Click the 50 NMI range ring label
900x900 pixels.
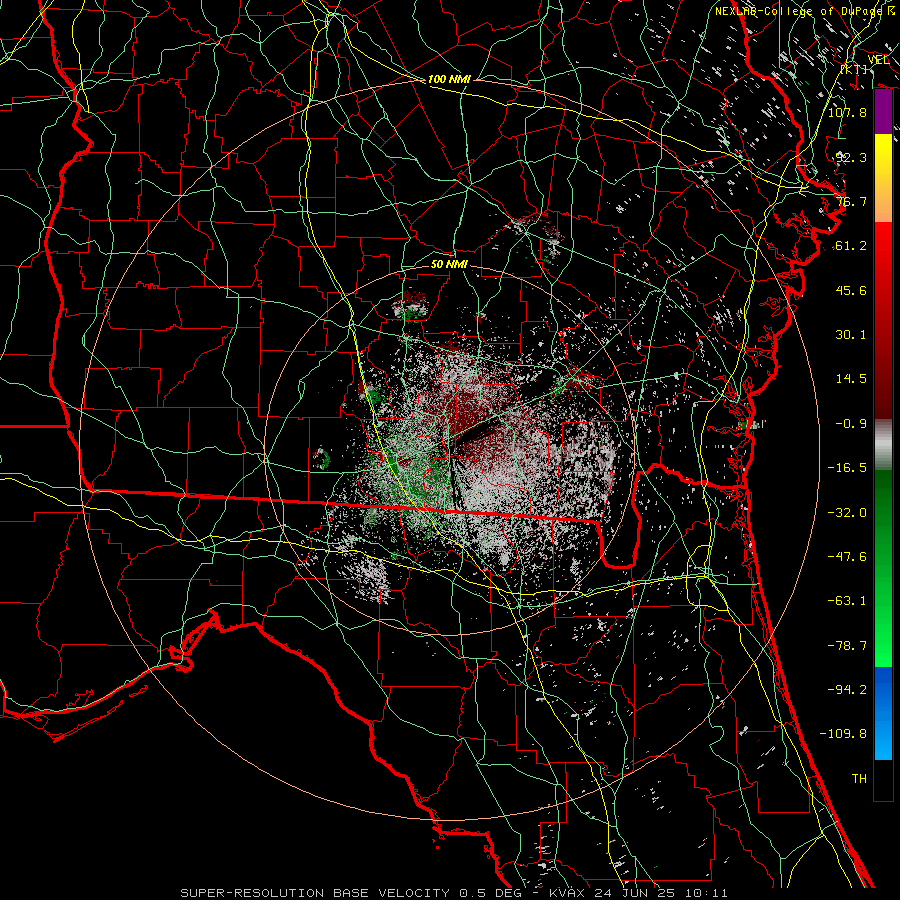(449, 264)
